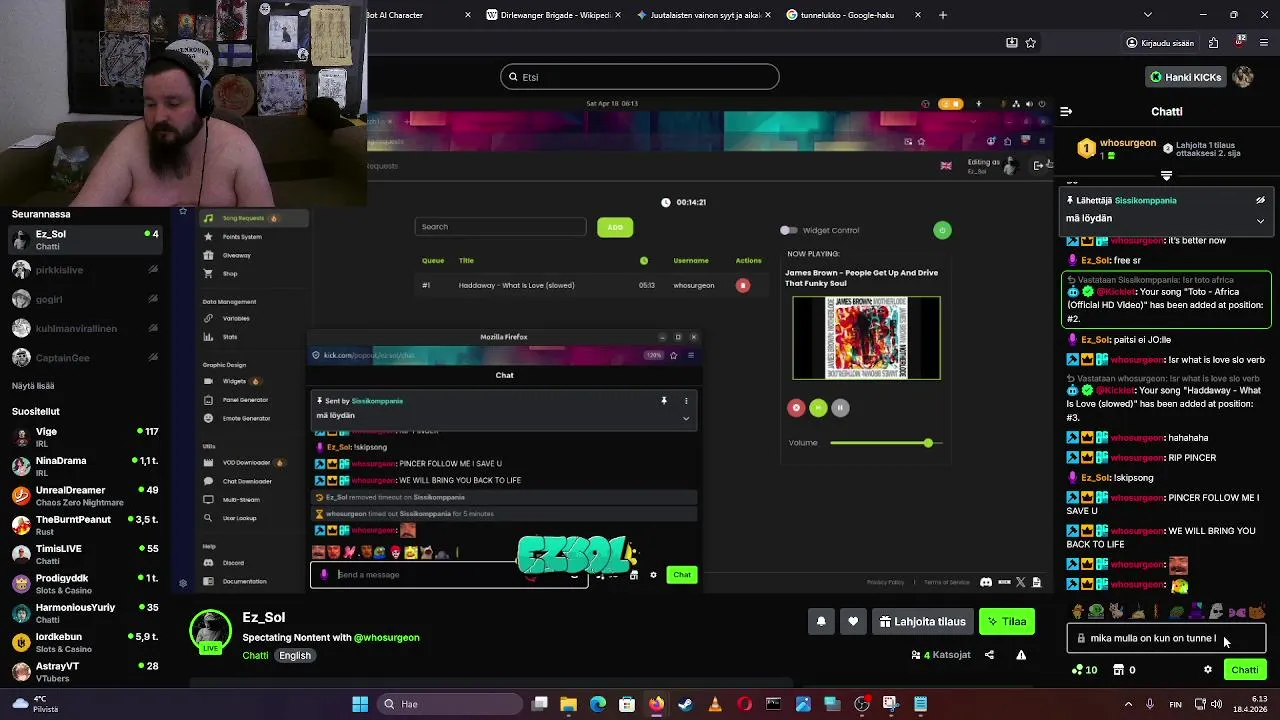Open user avatar menu at top right
This screenshot has height=720, width=1280.
click(x=1243, y=77)
